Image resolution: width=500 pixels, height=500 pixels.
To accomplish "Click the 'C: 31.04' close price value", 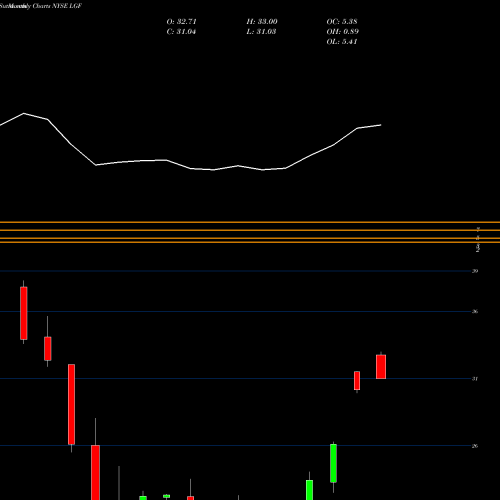I will [181, 32].
